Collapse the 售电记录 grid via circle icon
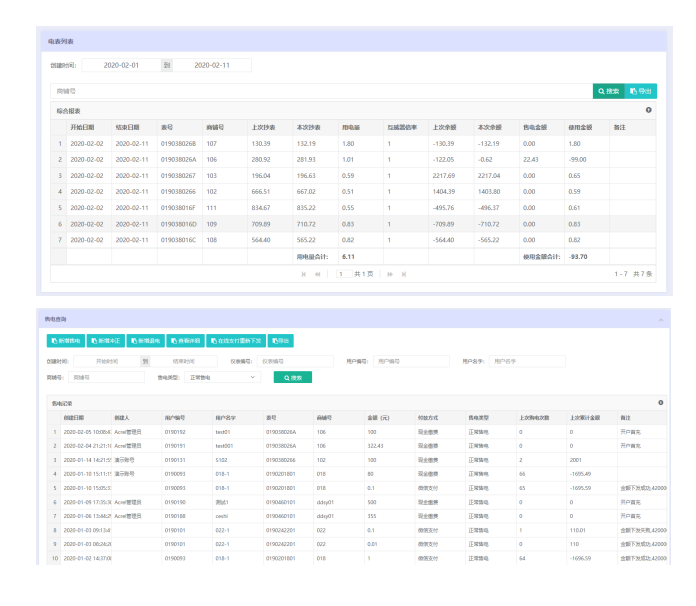Screen dimensions: 696x606 [660, 403]
